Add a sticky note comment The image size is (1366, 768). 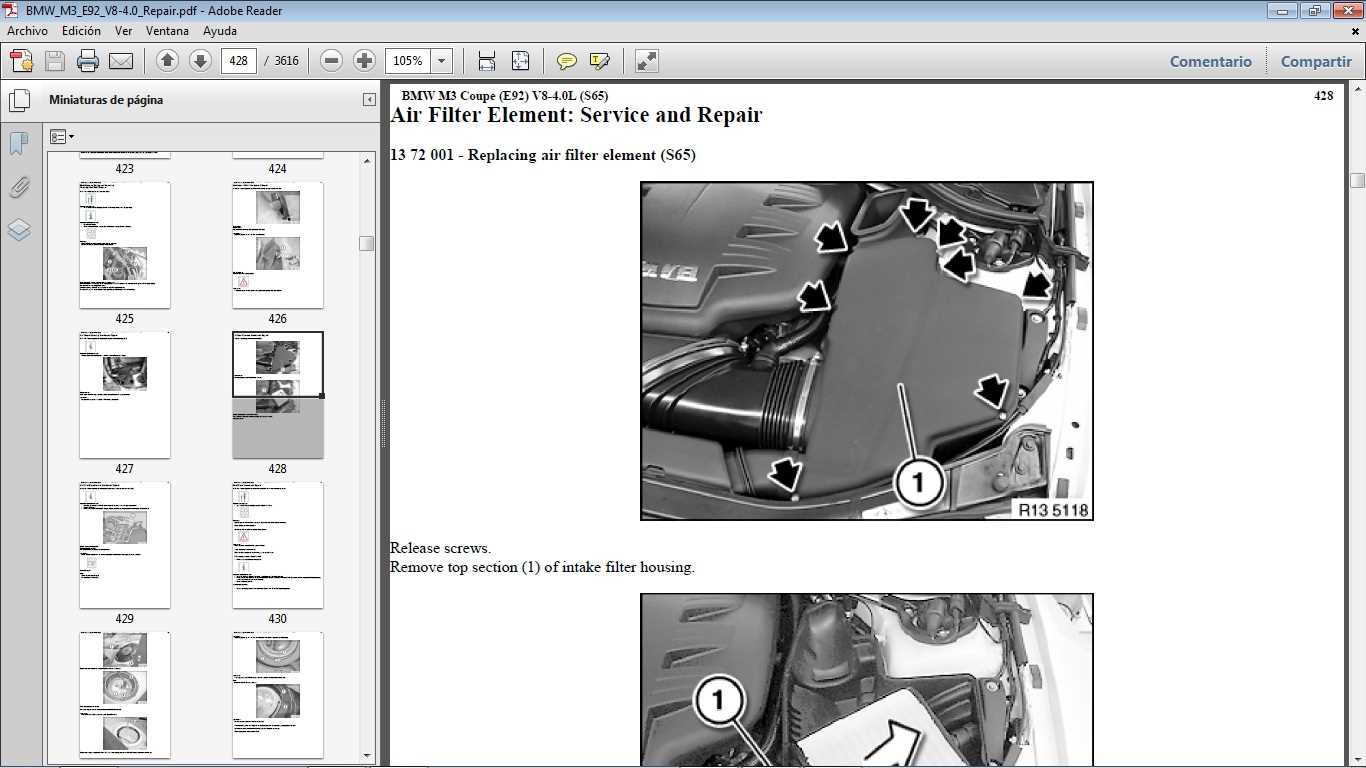pyautogui.click(x=567, y=61)
